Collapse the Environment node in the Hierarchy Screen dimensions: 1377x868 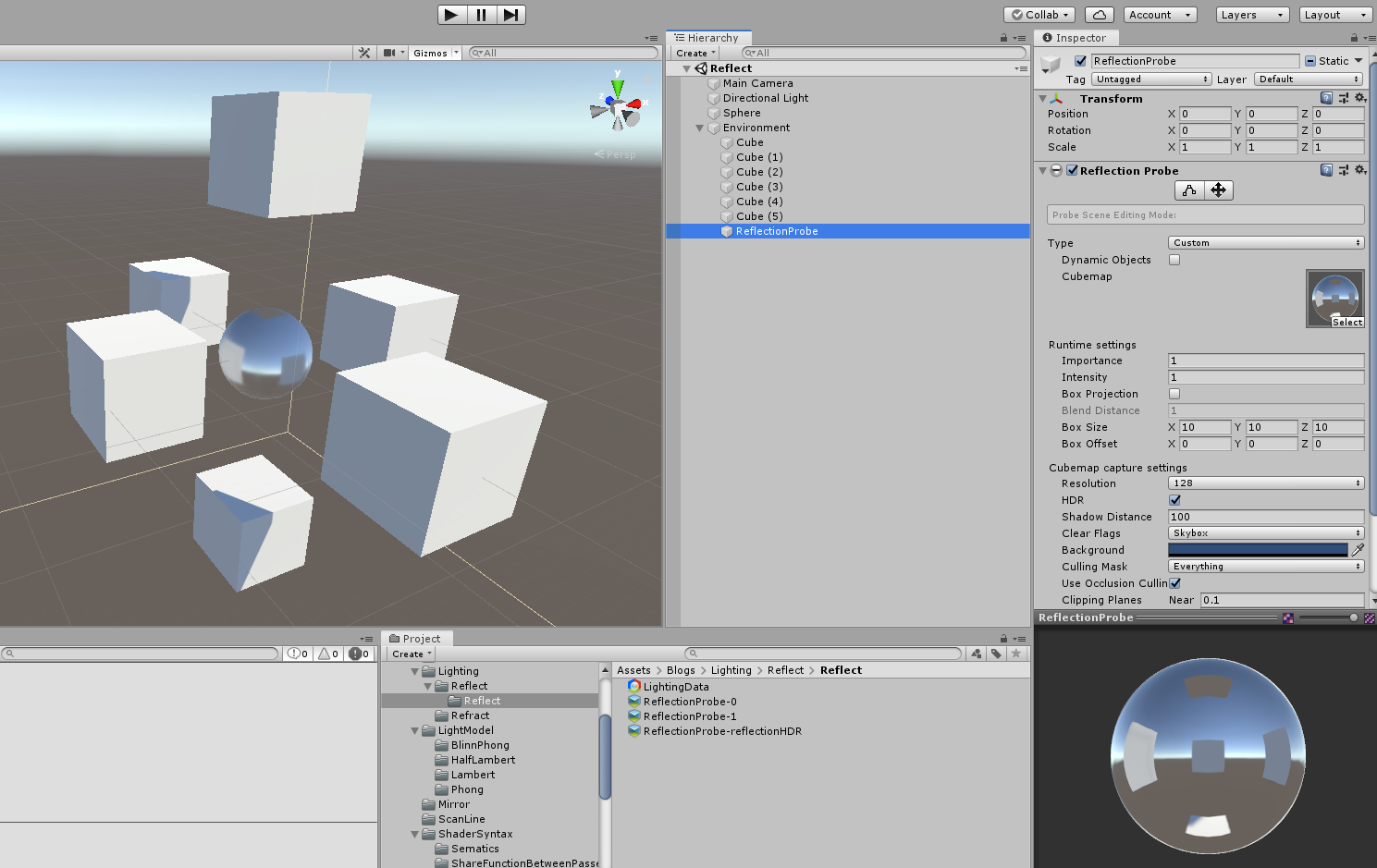[699, 128]
